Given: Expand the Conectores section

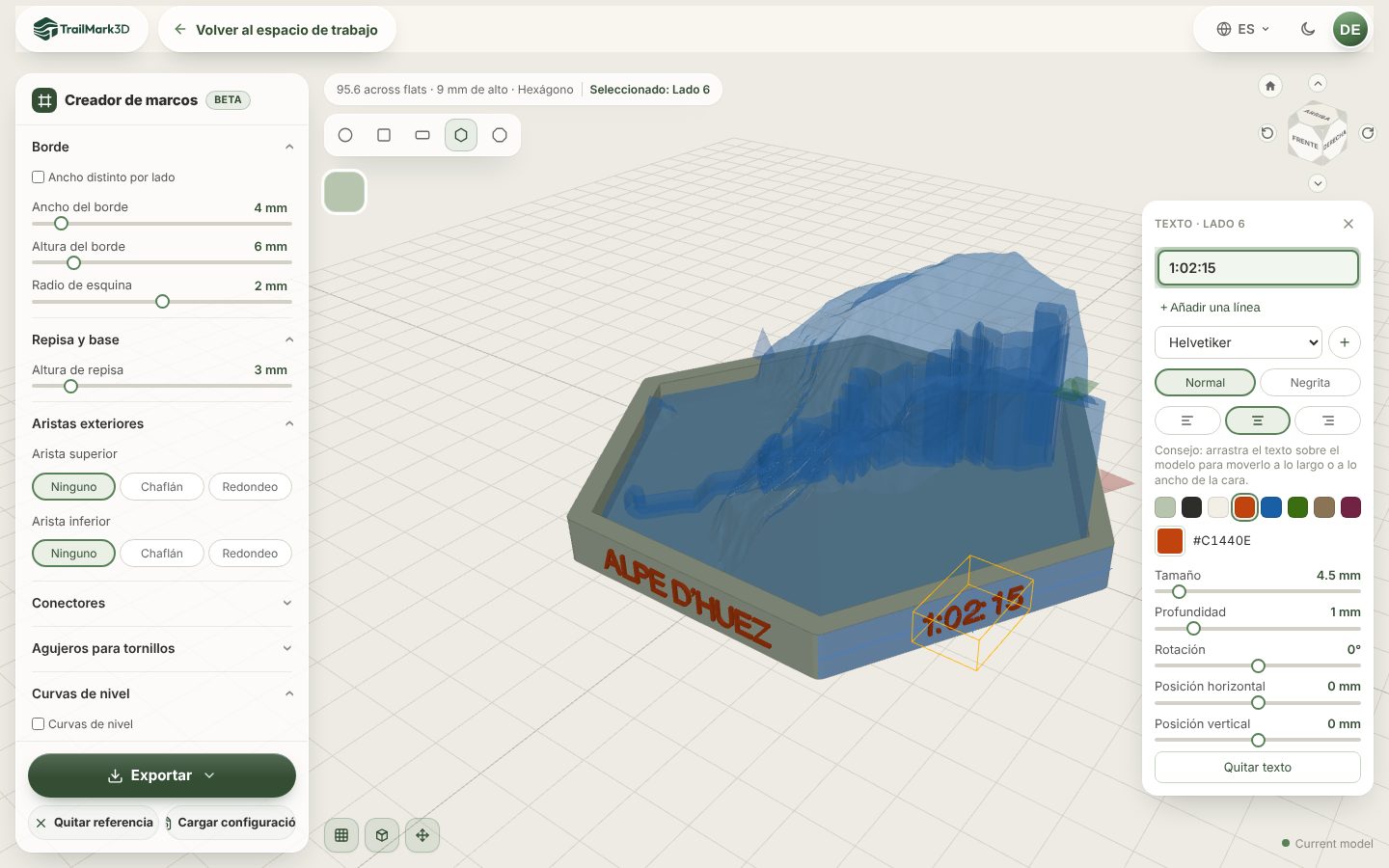Looking at the screenshot, I should pos(162,603).
